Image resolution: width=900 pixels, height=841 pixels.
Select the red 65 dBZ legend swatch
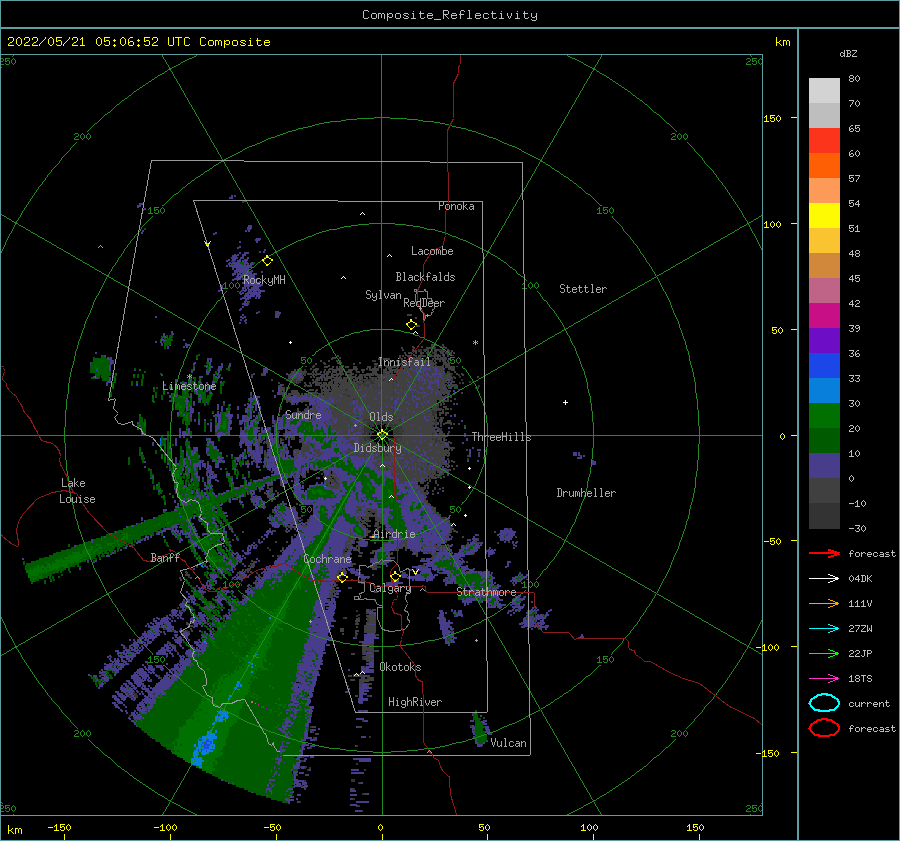[x=824, y=141]
